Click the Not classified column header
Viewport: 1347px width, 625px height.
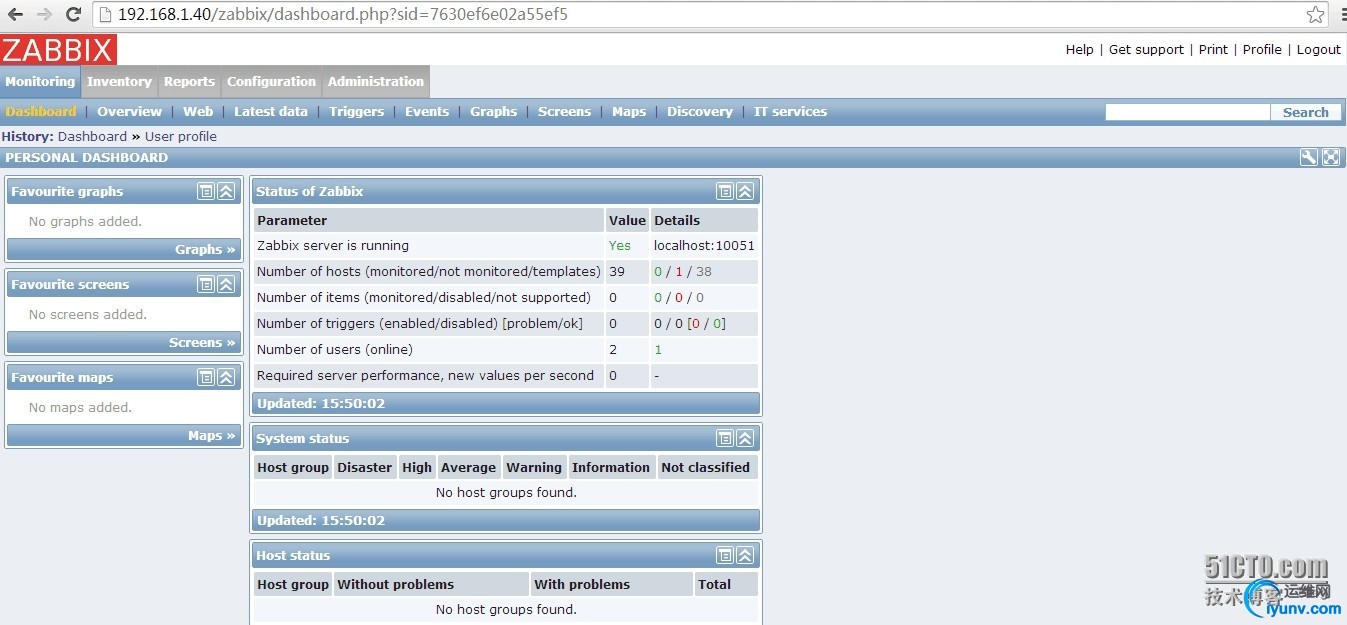(705, 467)
